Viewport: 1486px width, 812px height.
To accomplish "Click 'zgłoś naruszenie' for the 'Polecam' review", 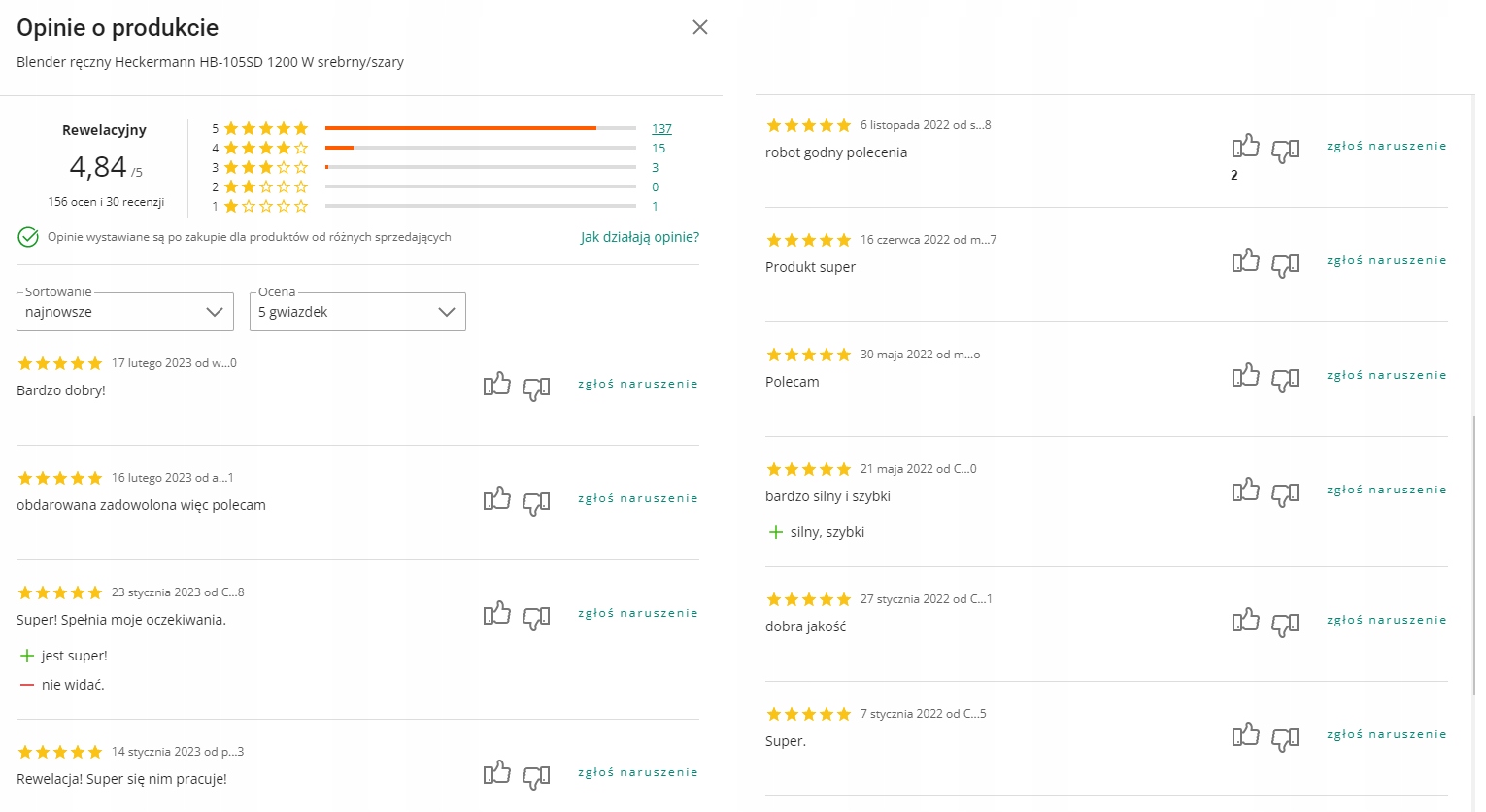I will pos(1387,375).
